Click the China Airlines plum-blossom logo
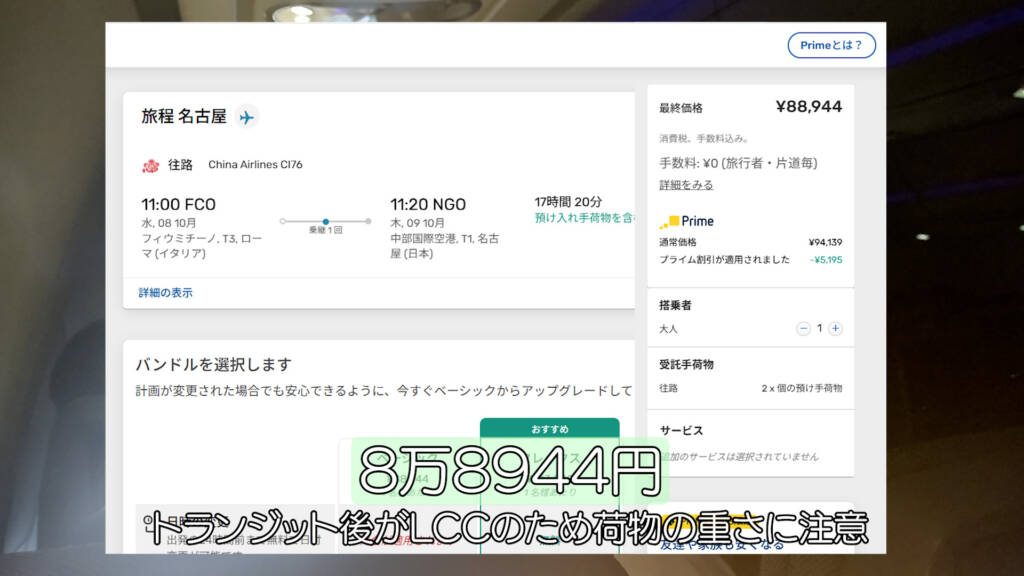The height and width of the screenshot is (576, 1024). pyautogui.click(x=151, y=165)
